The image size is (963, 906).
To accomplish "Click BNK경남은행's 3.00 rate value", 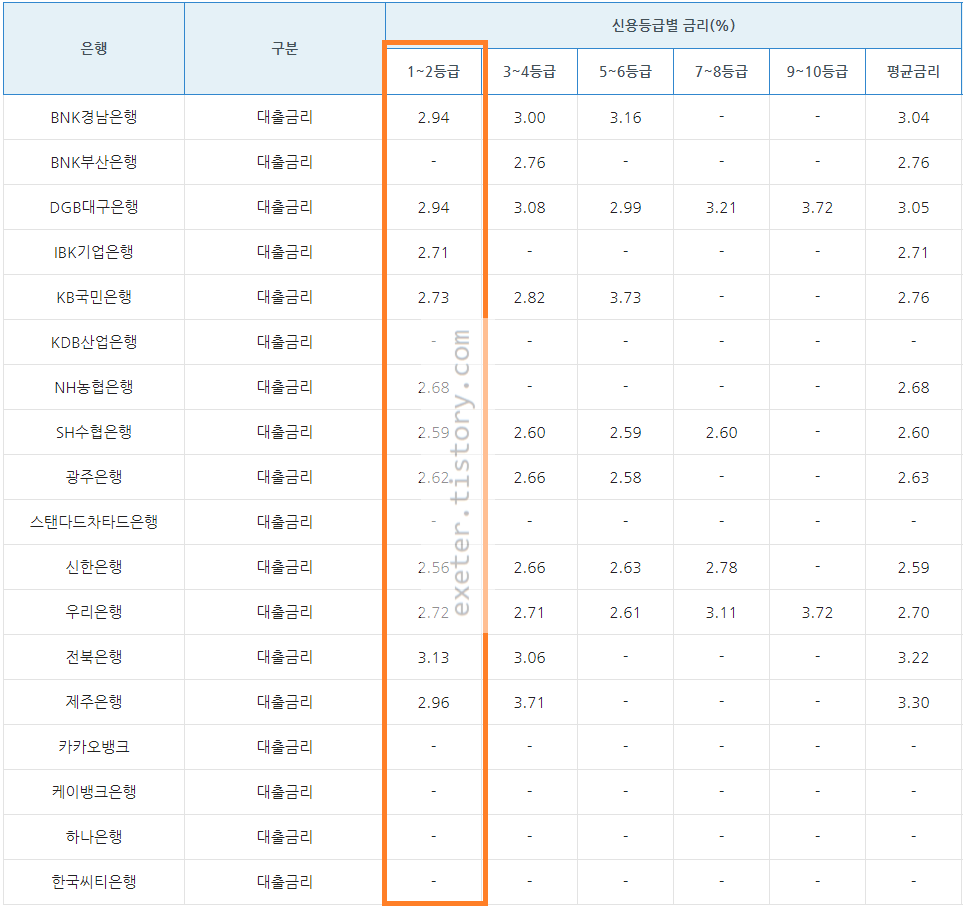I will pos(529,117).
